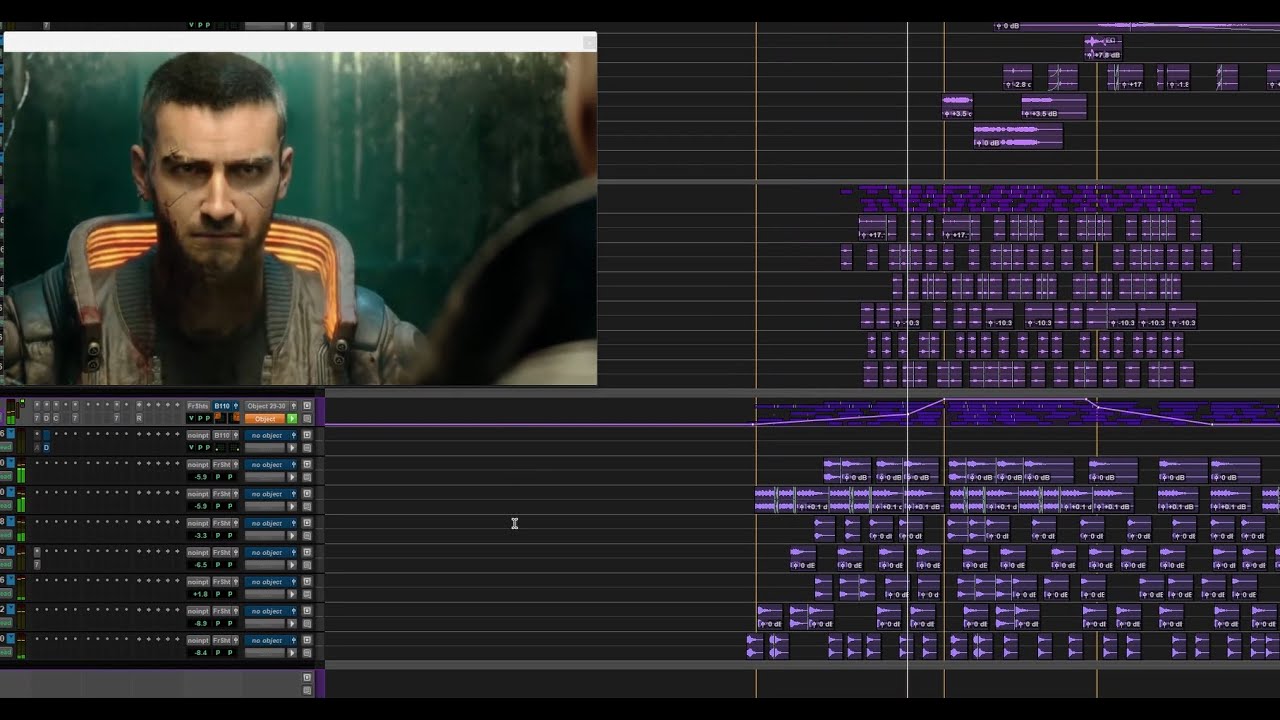Open the comment icon in the -8.4 volume track
The height and width of the screenshot is (720, 1280).
click(307, 653)
